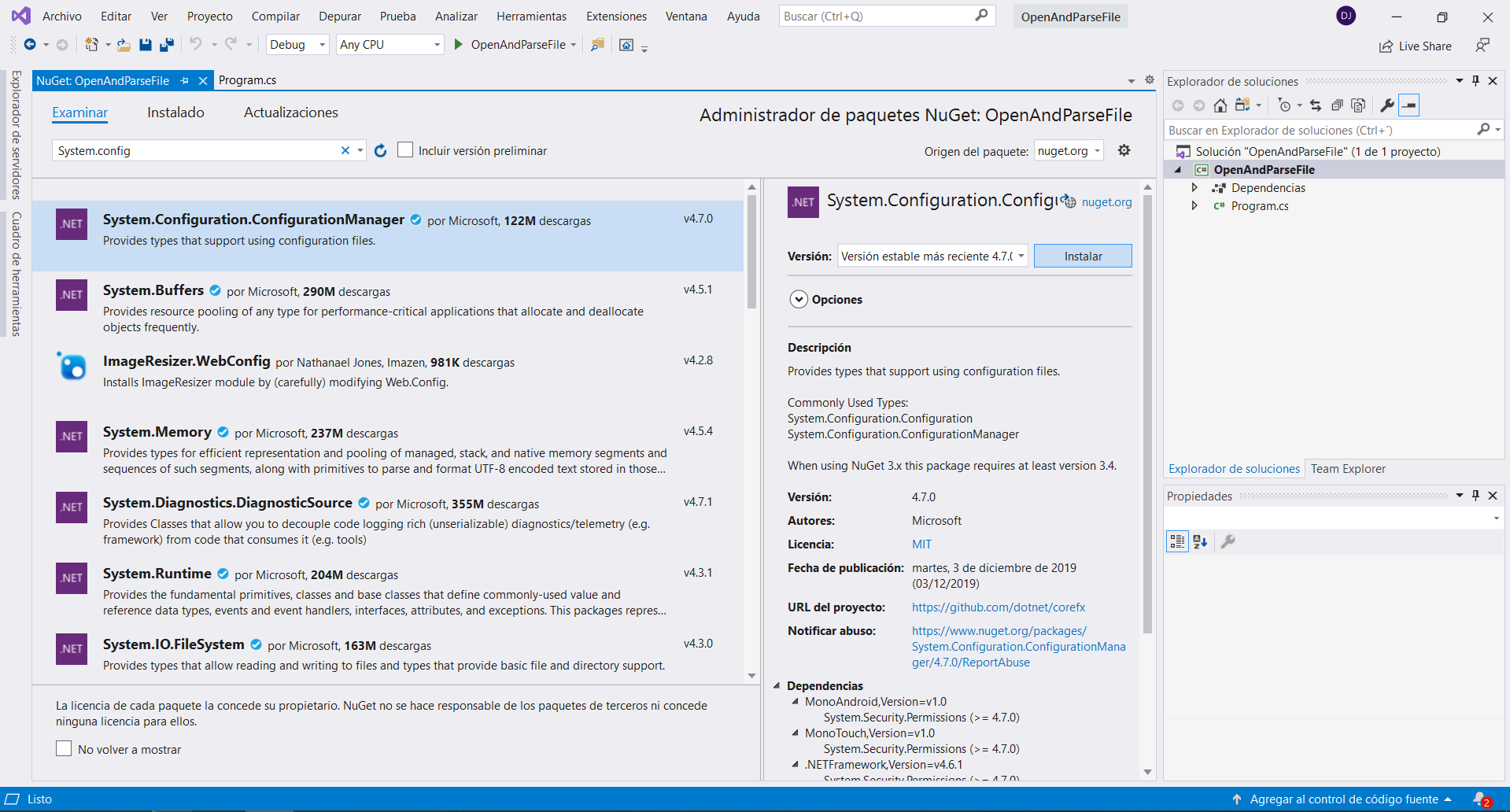Click the System.config package search field

197,151
